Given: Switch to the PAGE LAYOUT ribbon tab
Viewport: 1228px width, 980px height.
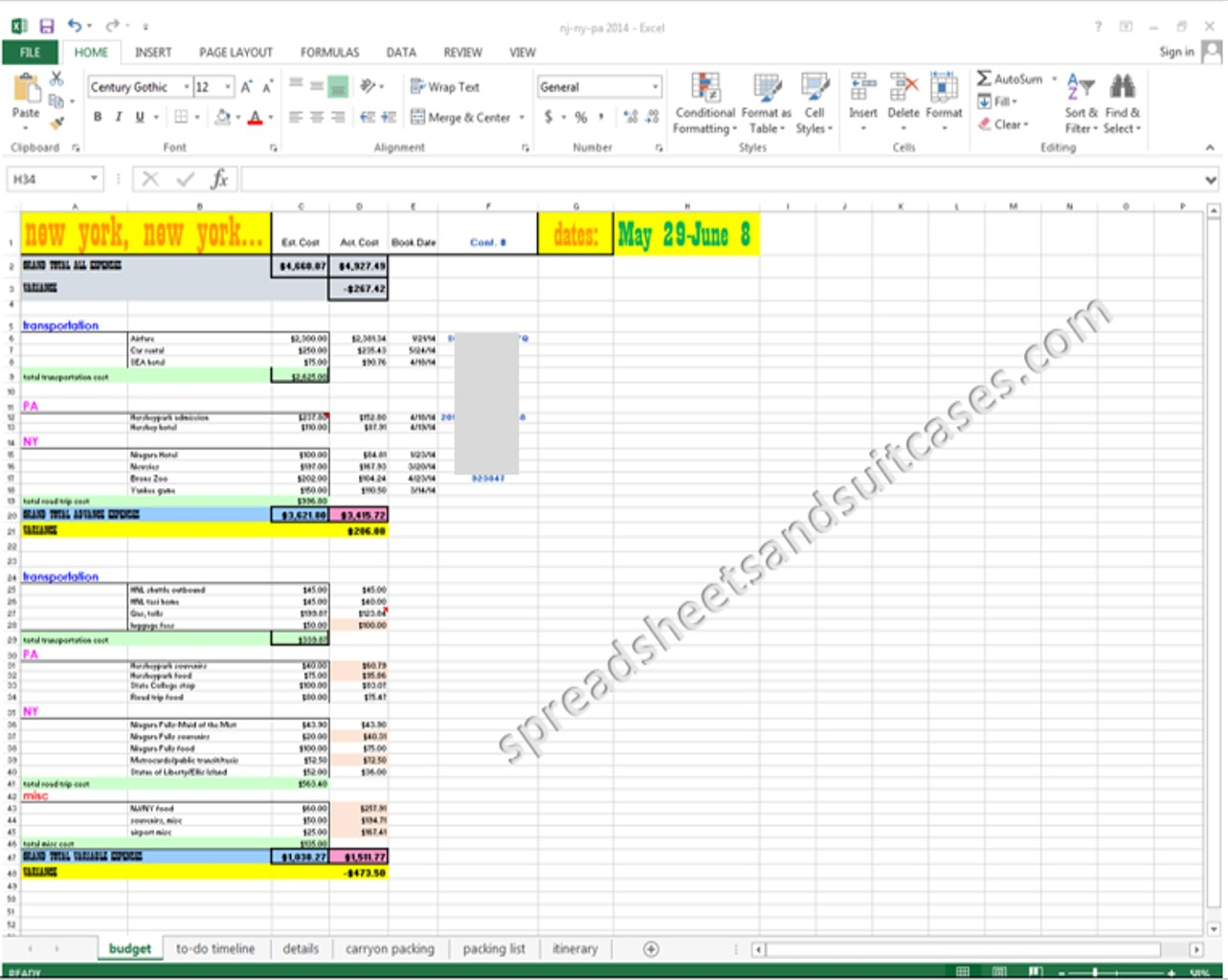Looking at the screenshot, I should 235,53.
